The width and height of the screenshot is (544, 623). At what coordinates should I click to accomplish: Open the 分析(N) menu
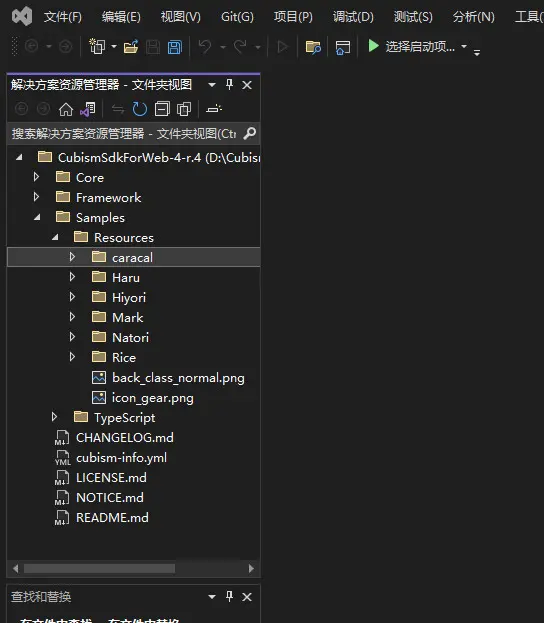tap(474, 17)
